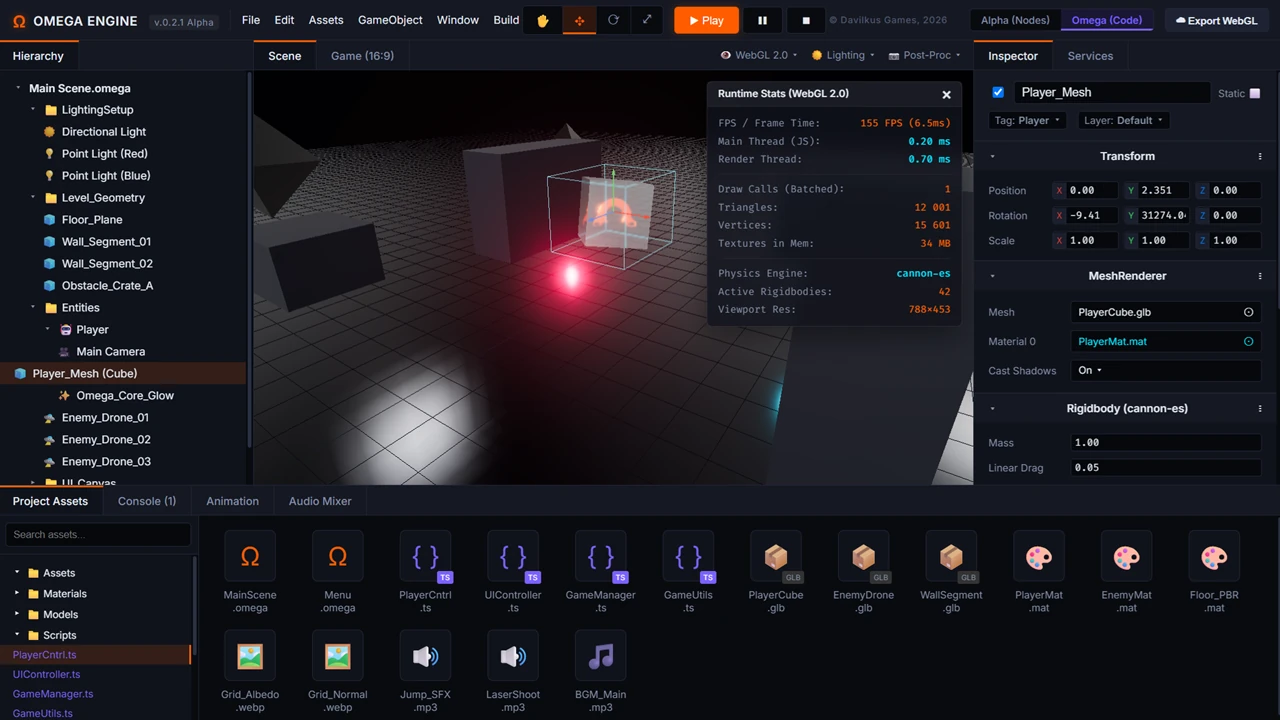Switch to Omega (Code) mode

click(x=1106, y=20)
